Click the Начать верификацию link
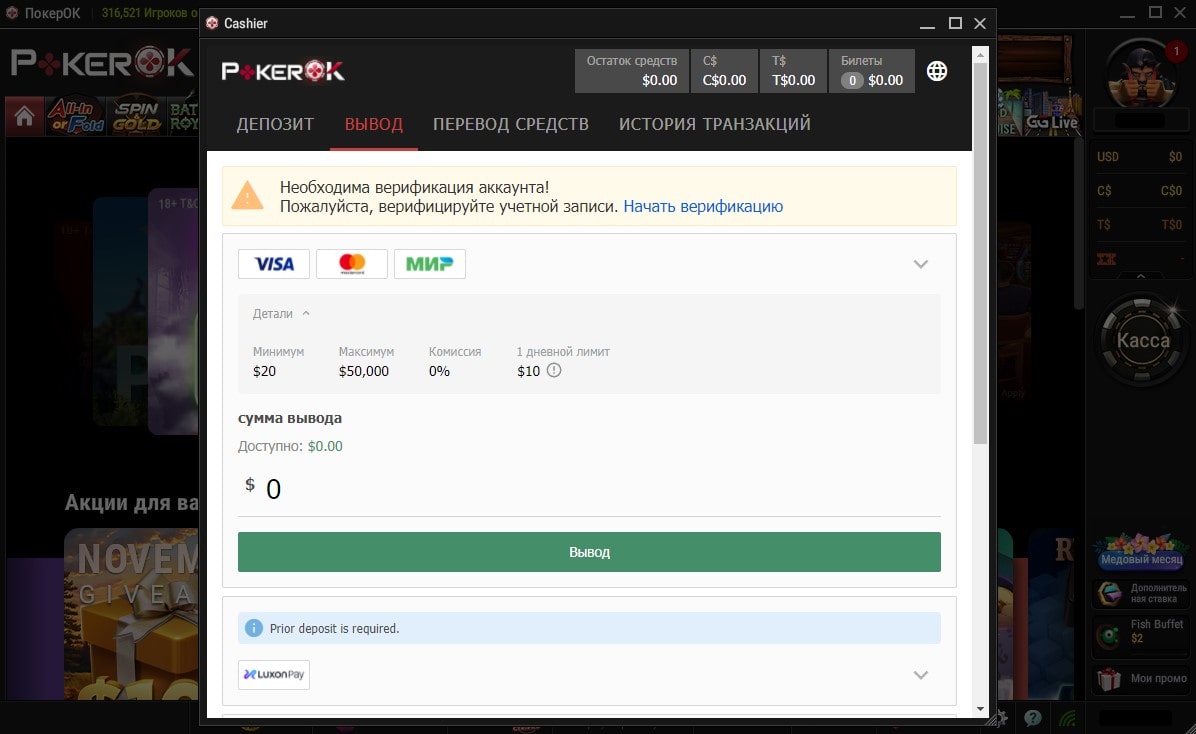This screenshot has width=1196, height=734. click(703, 206)
